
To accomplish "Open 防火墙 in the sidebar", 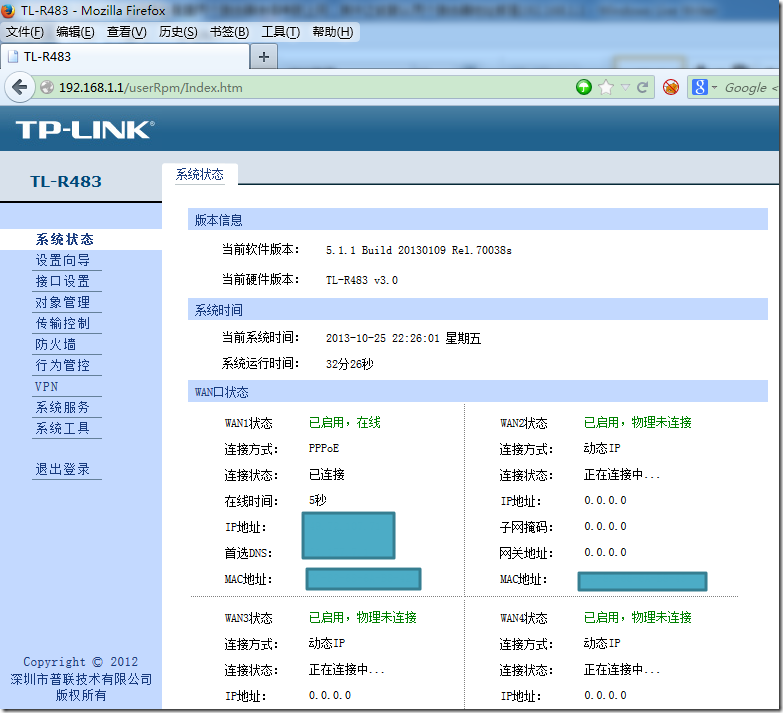I will (55, 344).
